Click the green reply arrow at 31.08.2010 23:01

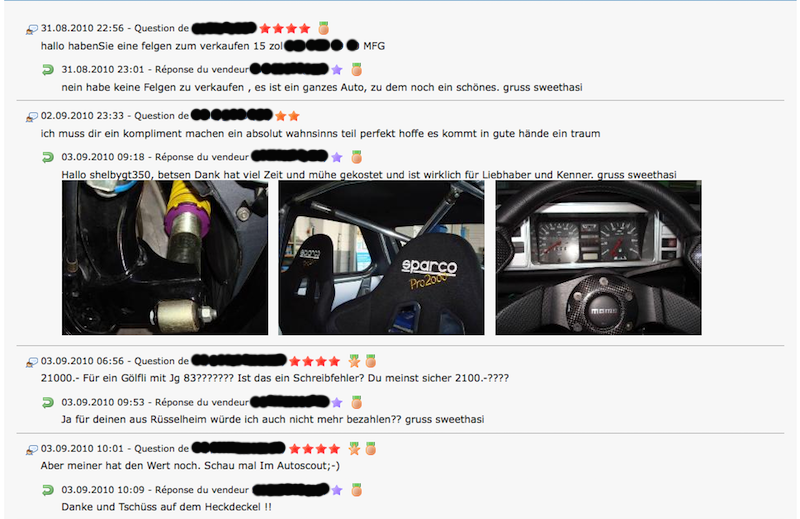pos(47,69)
